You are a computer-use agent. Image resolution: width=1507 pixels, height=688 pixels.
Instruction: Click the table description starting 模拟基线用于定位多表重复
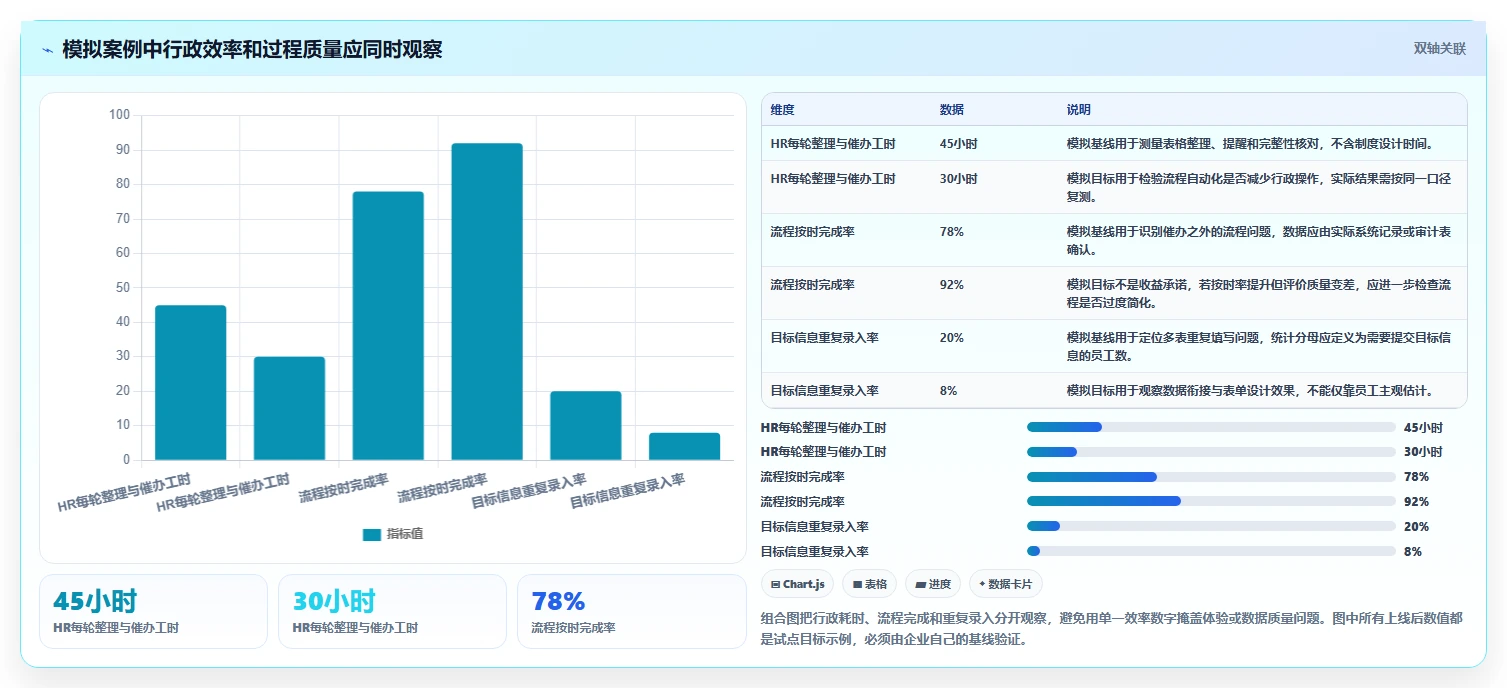coord(1258,347)
